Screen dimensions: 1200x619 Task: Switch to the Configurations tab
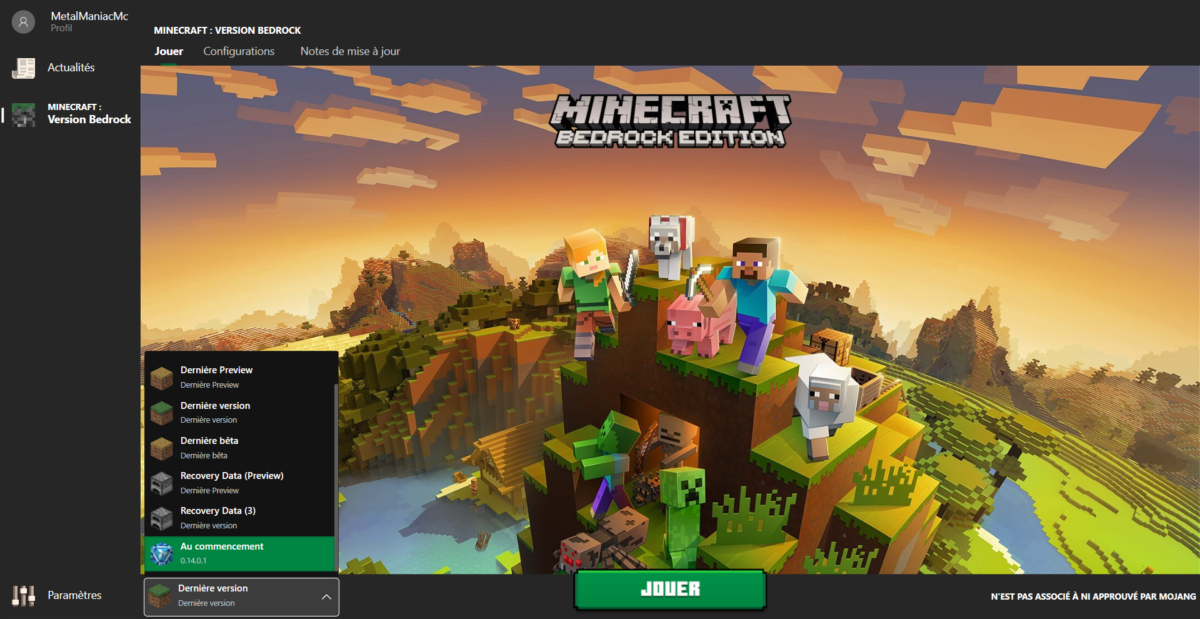pos(239,50)
